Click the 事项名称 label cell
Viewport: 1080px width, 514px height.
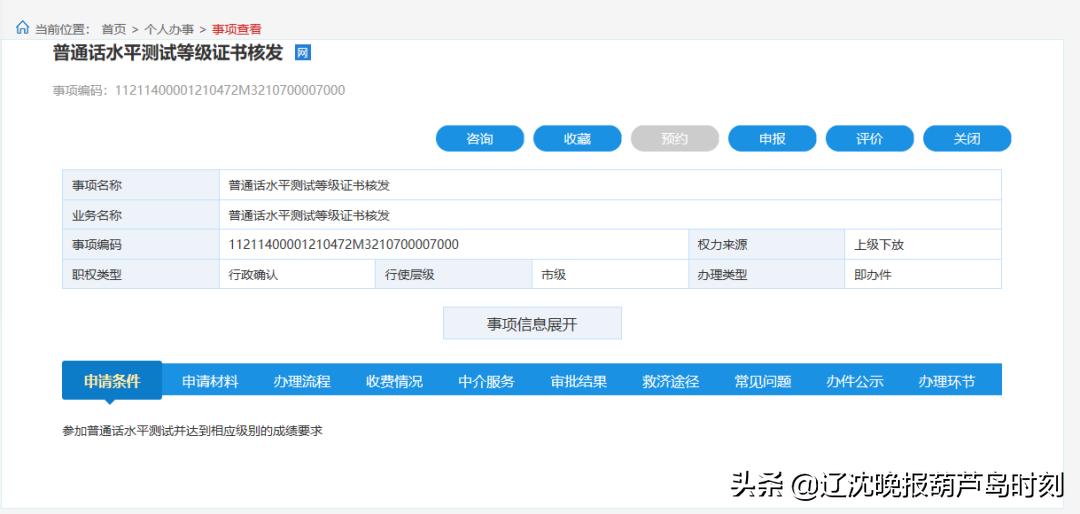click(141, 185)
